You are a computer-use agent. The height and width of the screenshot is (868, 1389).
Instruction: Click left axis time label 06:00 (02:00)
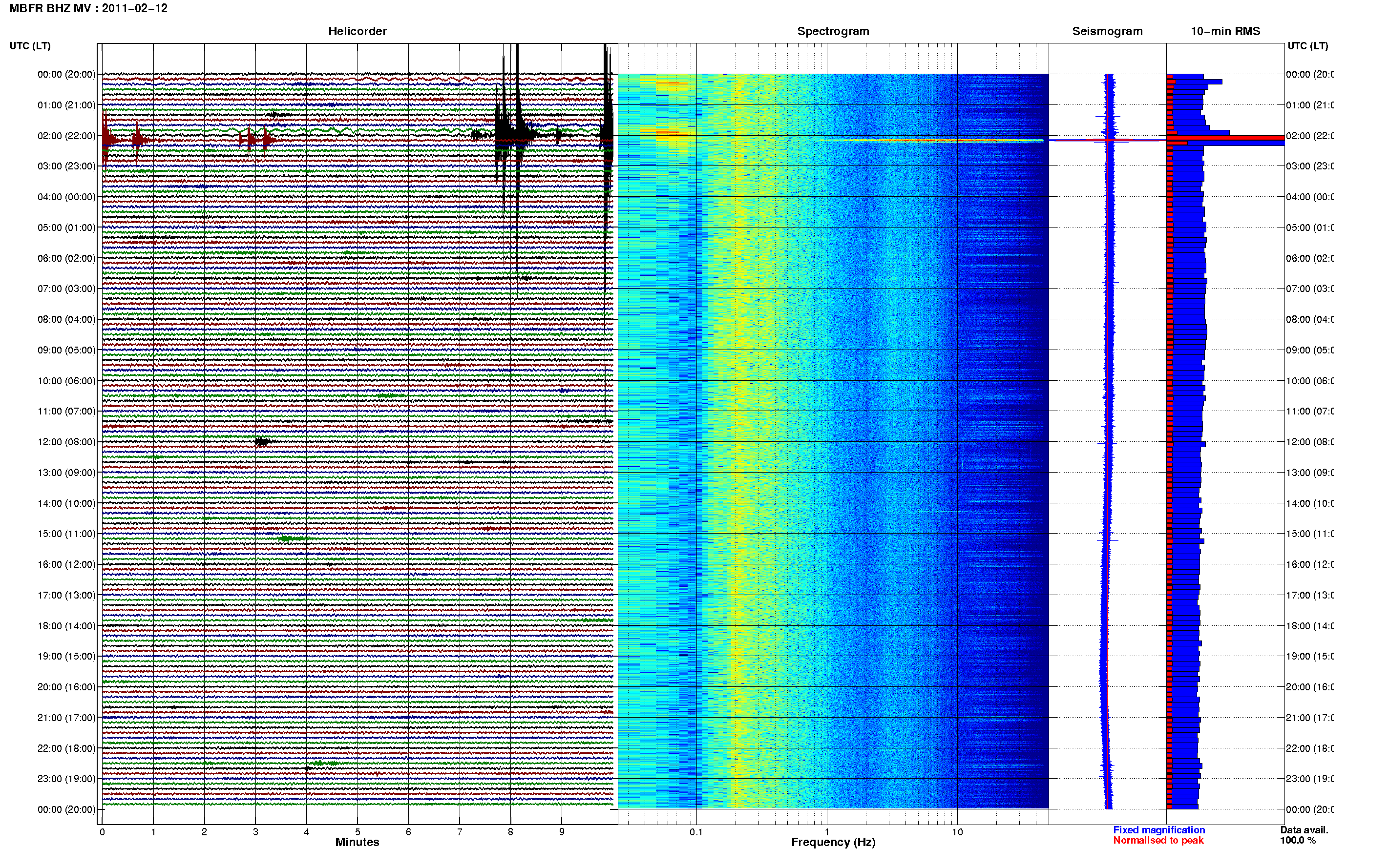(x=66, y=258)
